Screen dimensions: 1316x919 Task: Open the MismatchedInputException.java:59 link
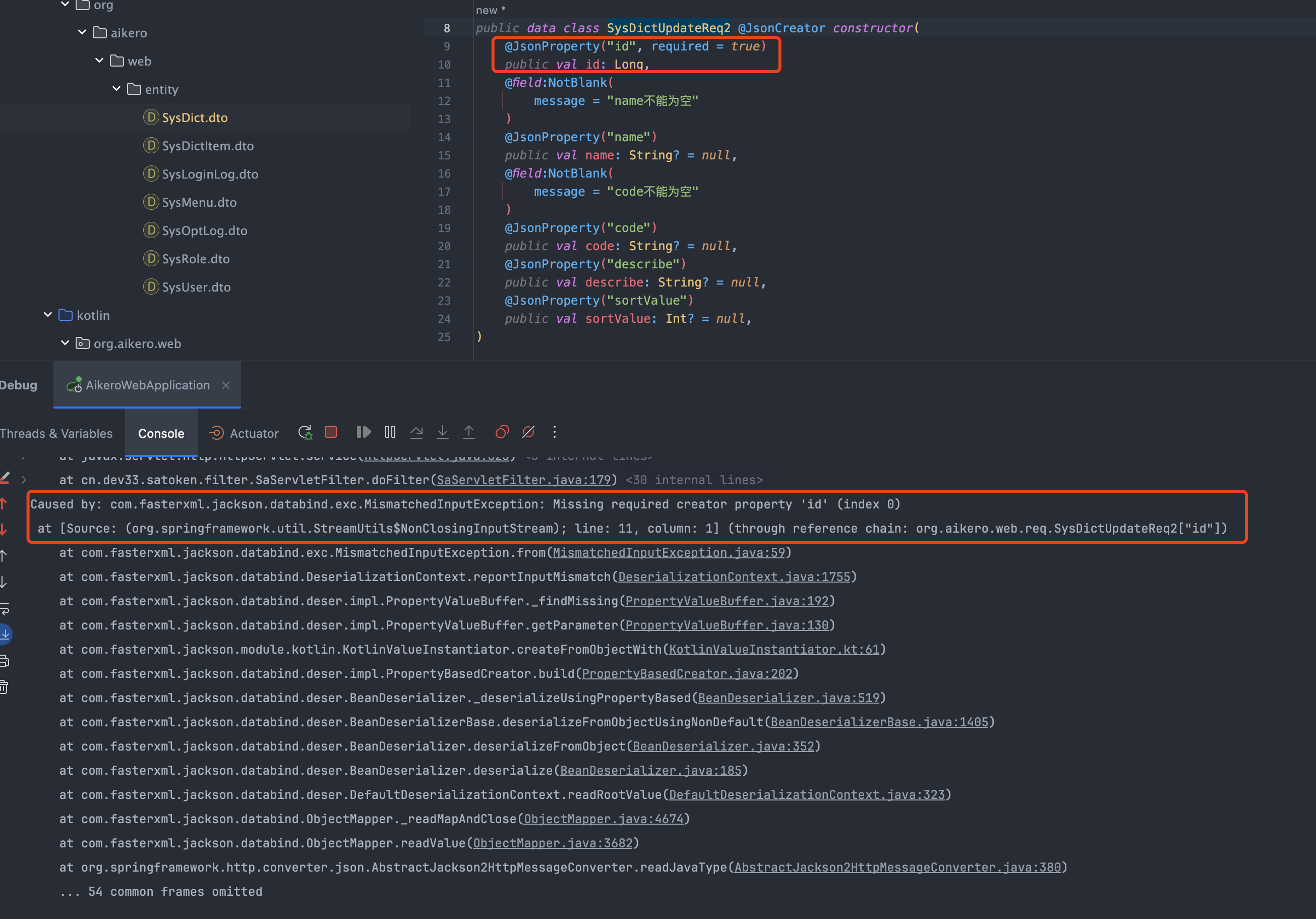668,553
